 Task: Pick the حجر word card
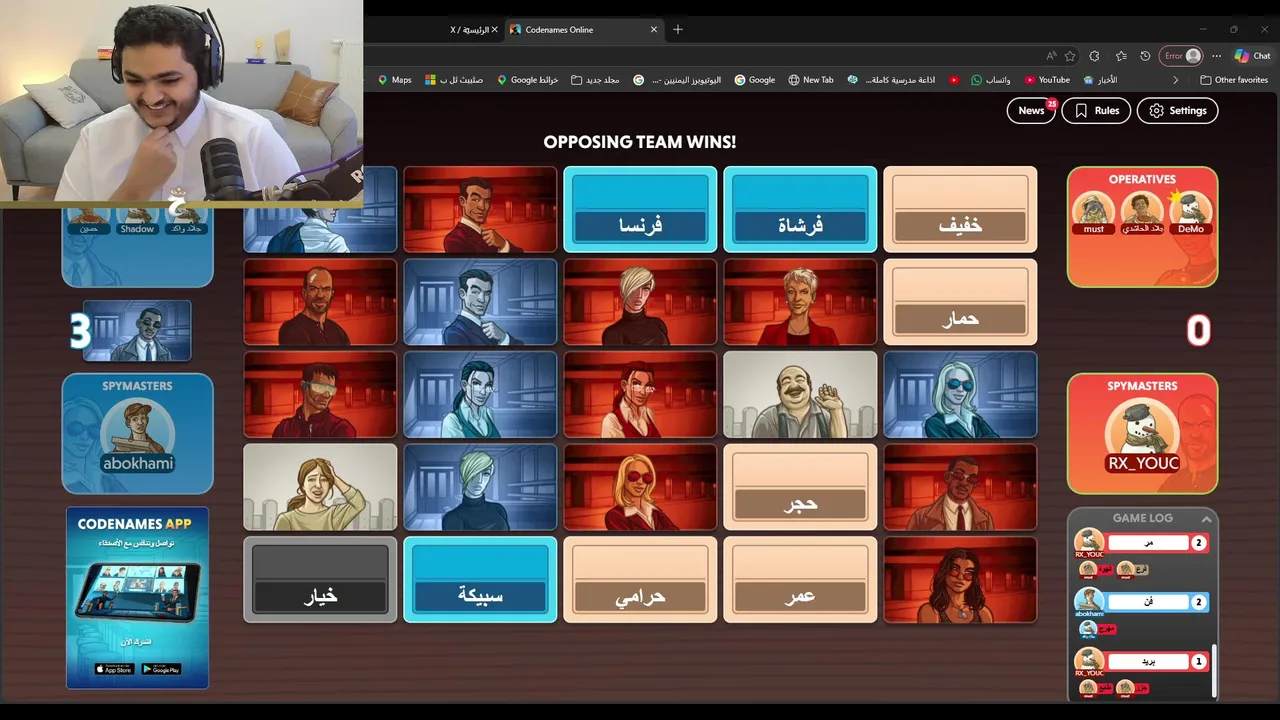tap(800, 487)
